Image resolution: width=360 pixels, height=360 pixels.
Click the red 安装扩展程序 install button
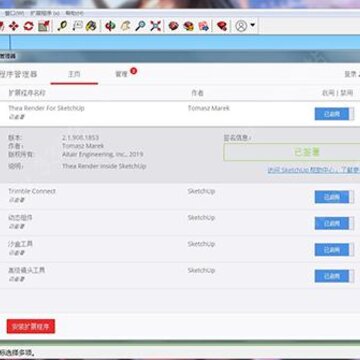pyautogui.click(x=31, y=326)
